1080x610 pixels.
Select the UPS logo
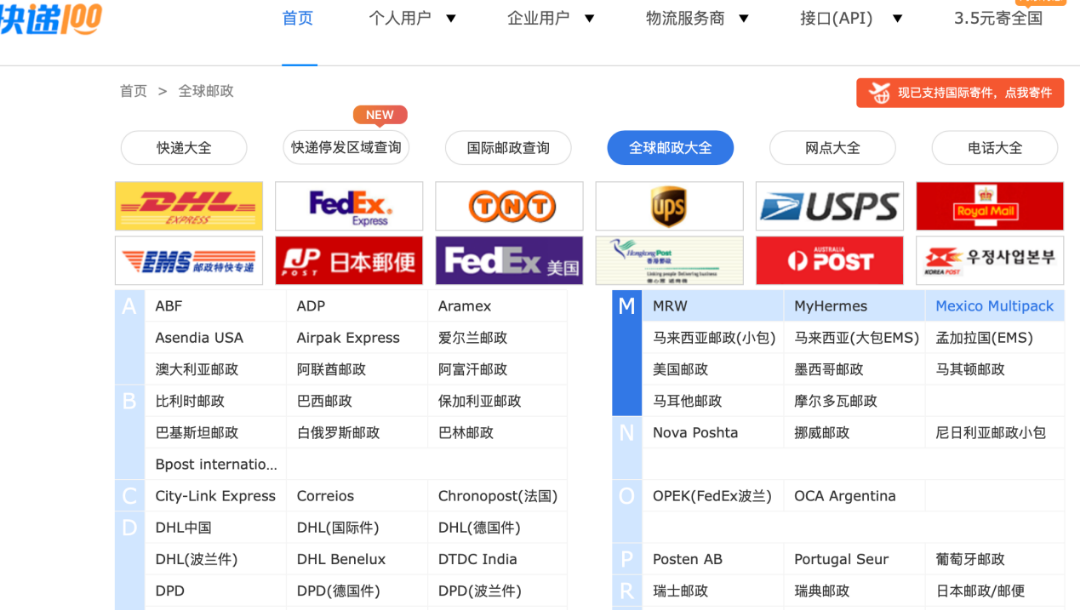pyautogui.click(x=669, y=206)
